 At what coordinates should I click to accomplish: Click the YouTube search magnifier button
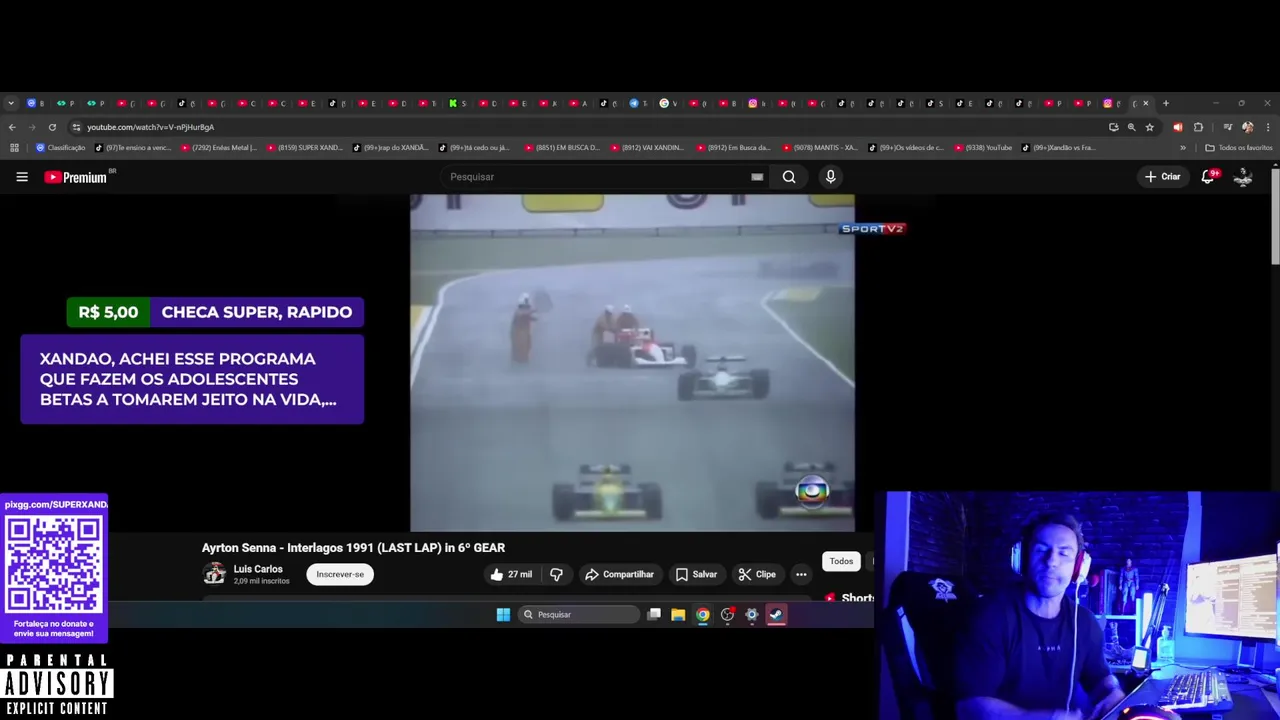[x=789, y=177]
